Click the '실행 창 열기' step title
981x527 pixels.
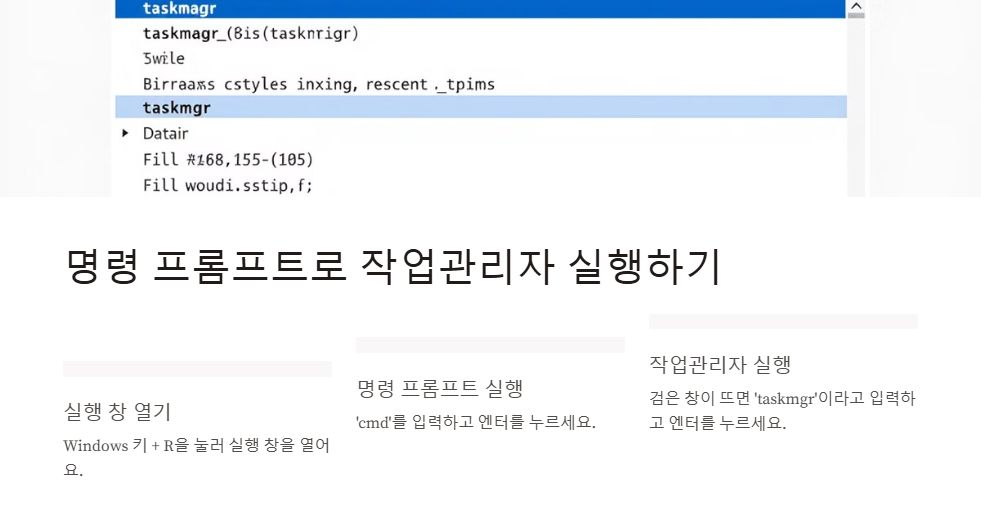coord(117,411)
